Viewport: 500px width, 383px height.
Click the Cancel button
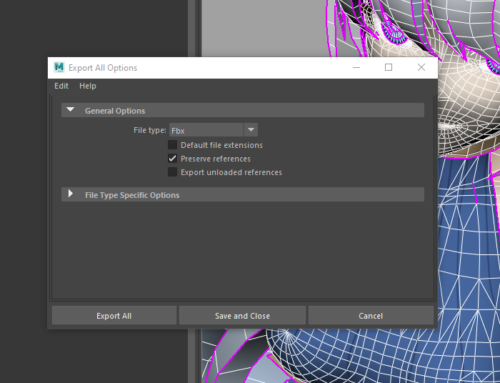tap(371, 316)
